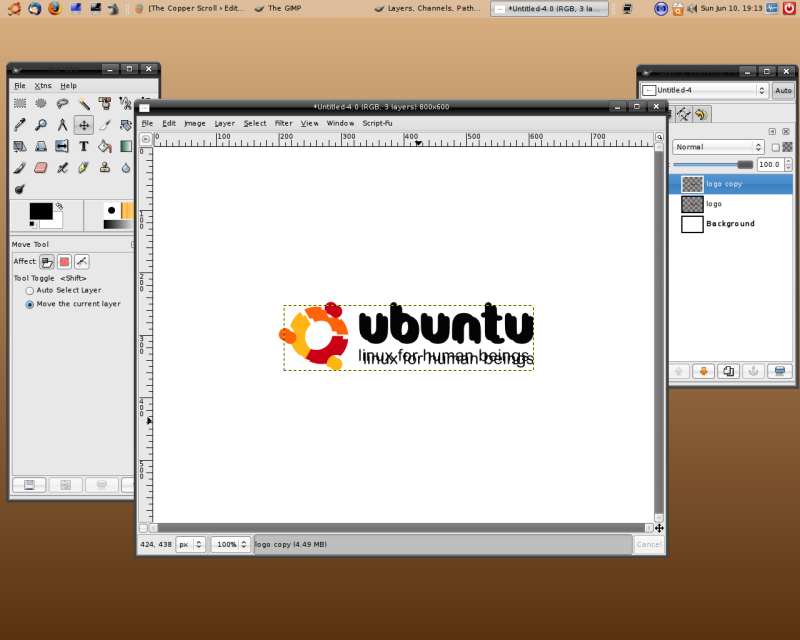Image resolution: width=800 pixels, height=640 pixels.
Task: Click the Auto button in Layers dialog
Action: pyautogui.click(x=783, y=90)
